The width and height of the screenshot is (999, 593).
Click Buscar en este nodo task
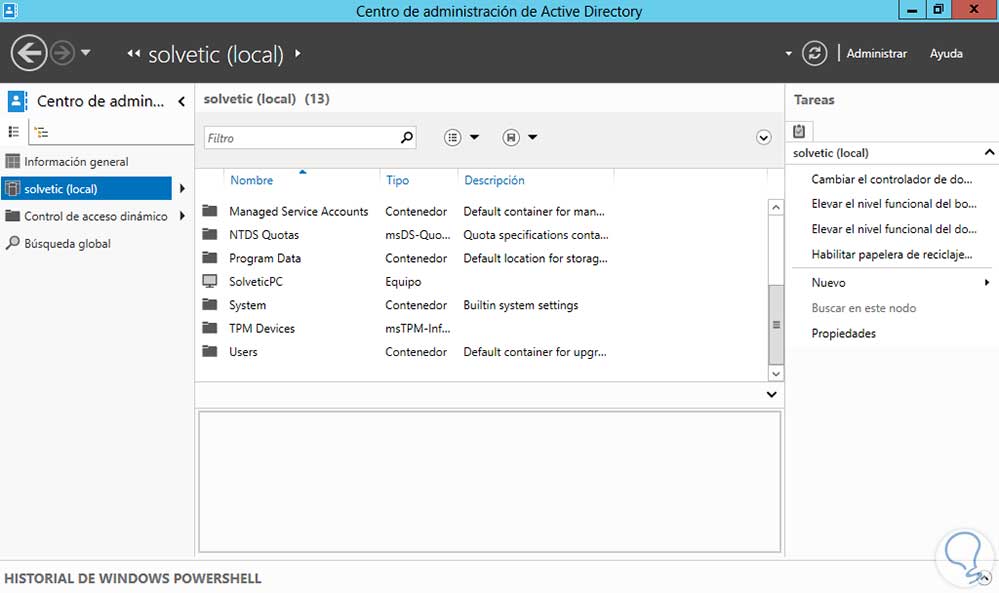point(863,308)
